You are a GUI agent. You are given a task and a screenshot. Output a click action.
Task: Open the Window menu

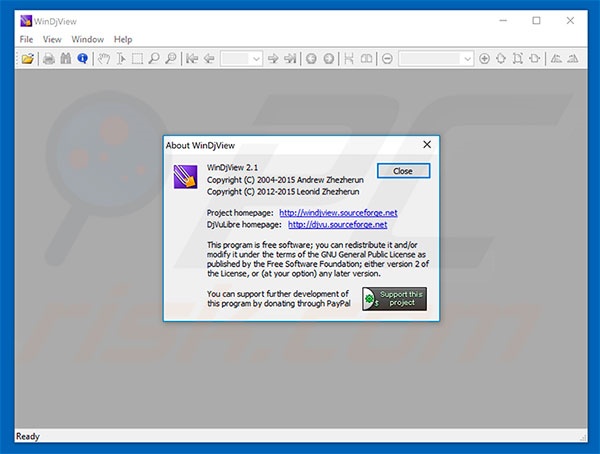[x=88, y=39]
